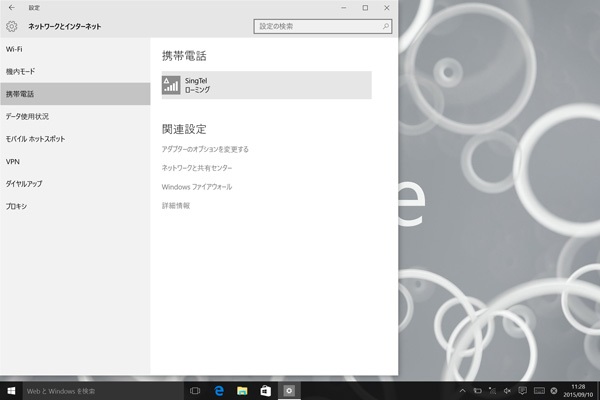Show hidden system tray icons
The image size is (600, 400).
click(463, 391)
